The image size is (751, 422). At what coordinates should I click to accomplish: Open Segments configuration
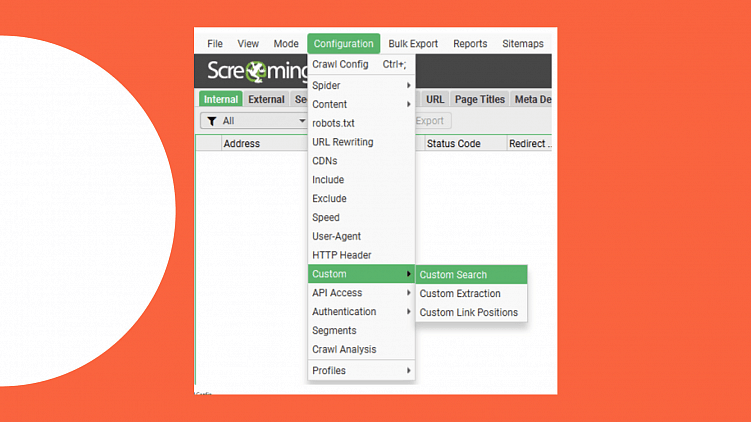[361, 331]
